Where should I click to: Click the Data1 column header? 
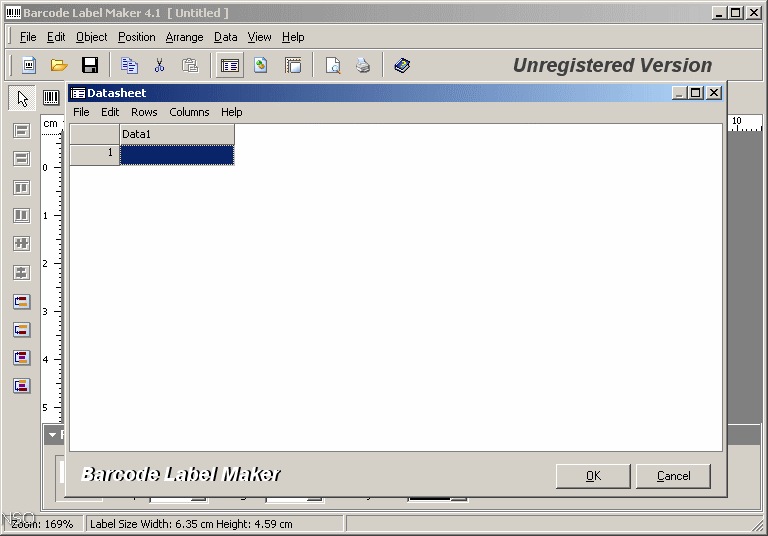pos(177,134)
